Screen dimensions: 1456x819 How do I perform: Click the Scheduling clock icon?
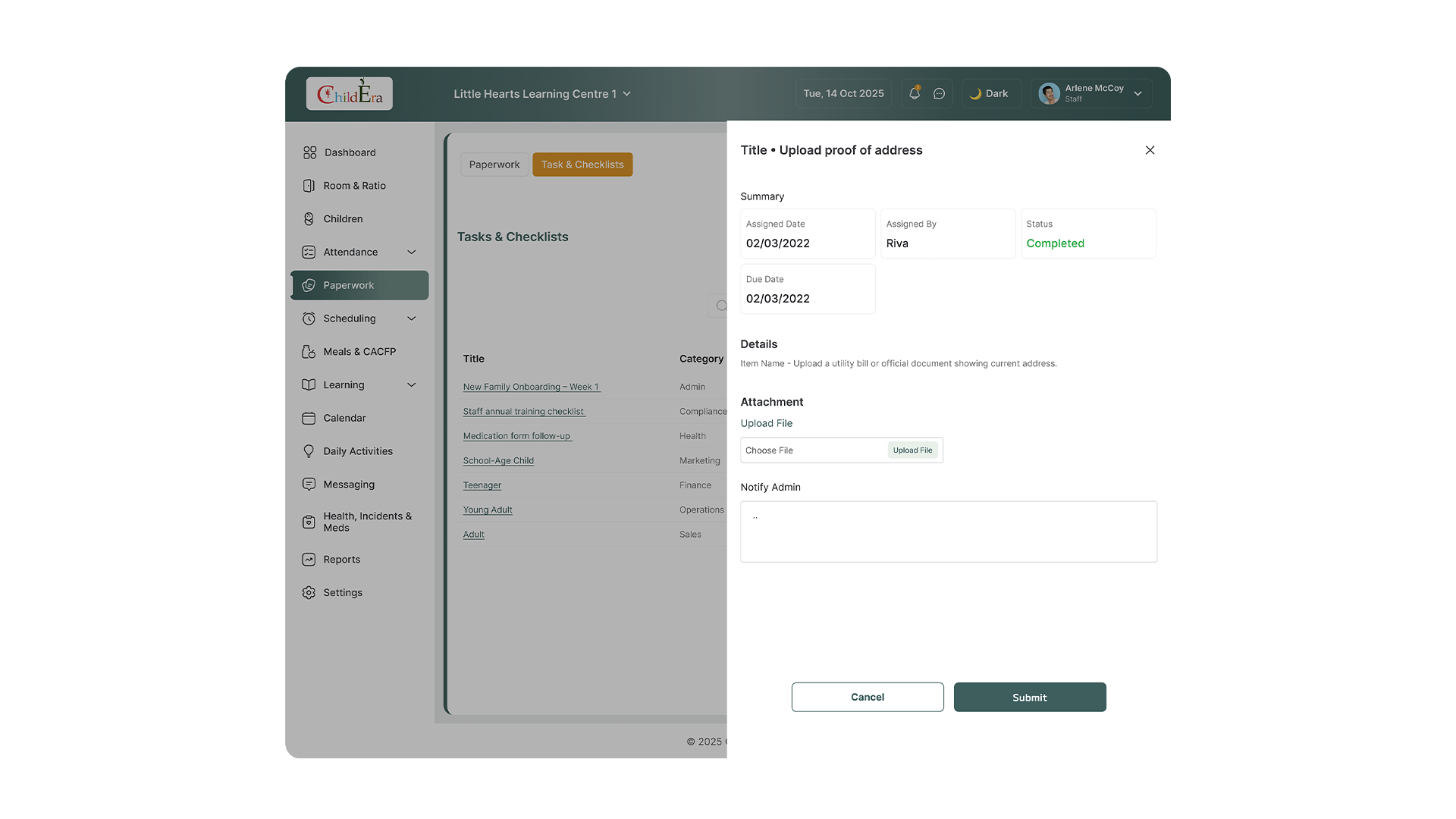pos(309,318)
